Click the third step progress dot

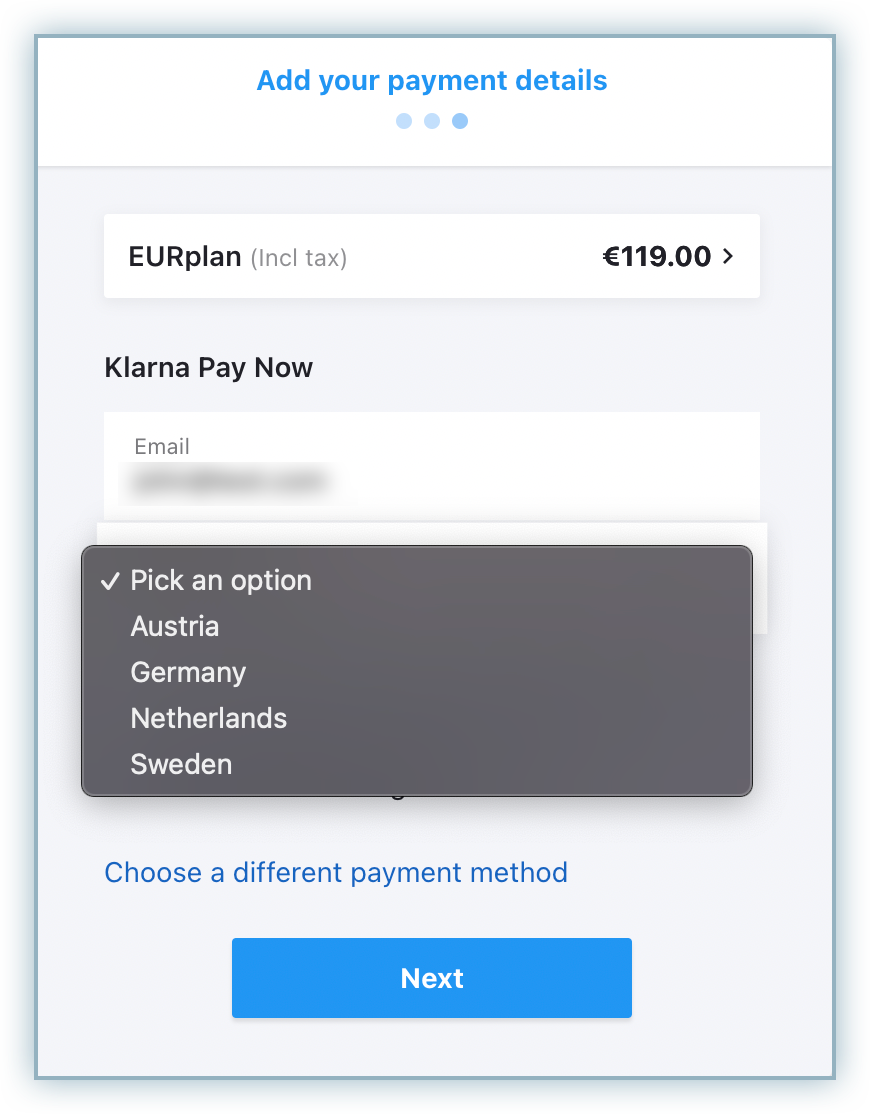point(460,121)
